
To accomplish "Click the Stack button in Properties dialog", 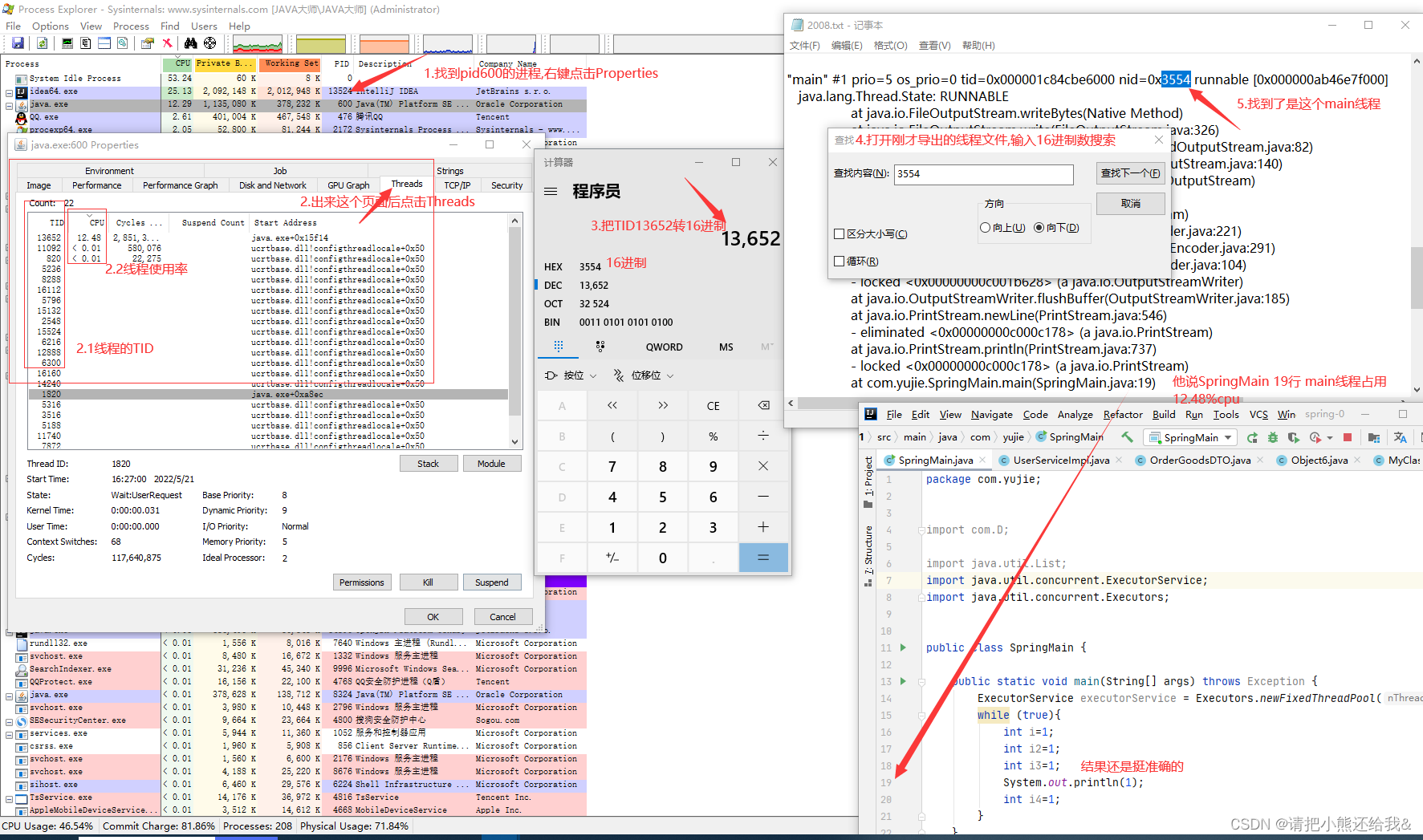I will pos(429,464).
